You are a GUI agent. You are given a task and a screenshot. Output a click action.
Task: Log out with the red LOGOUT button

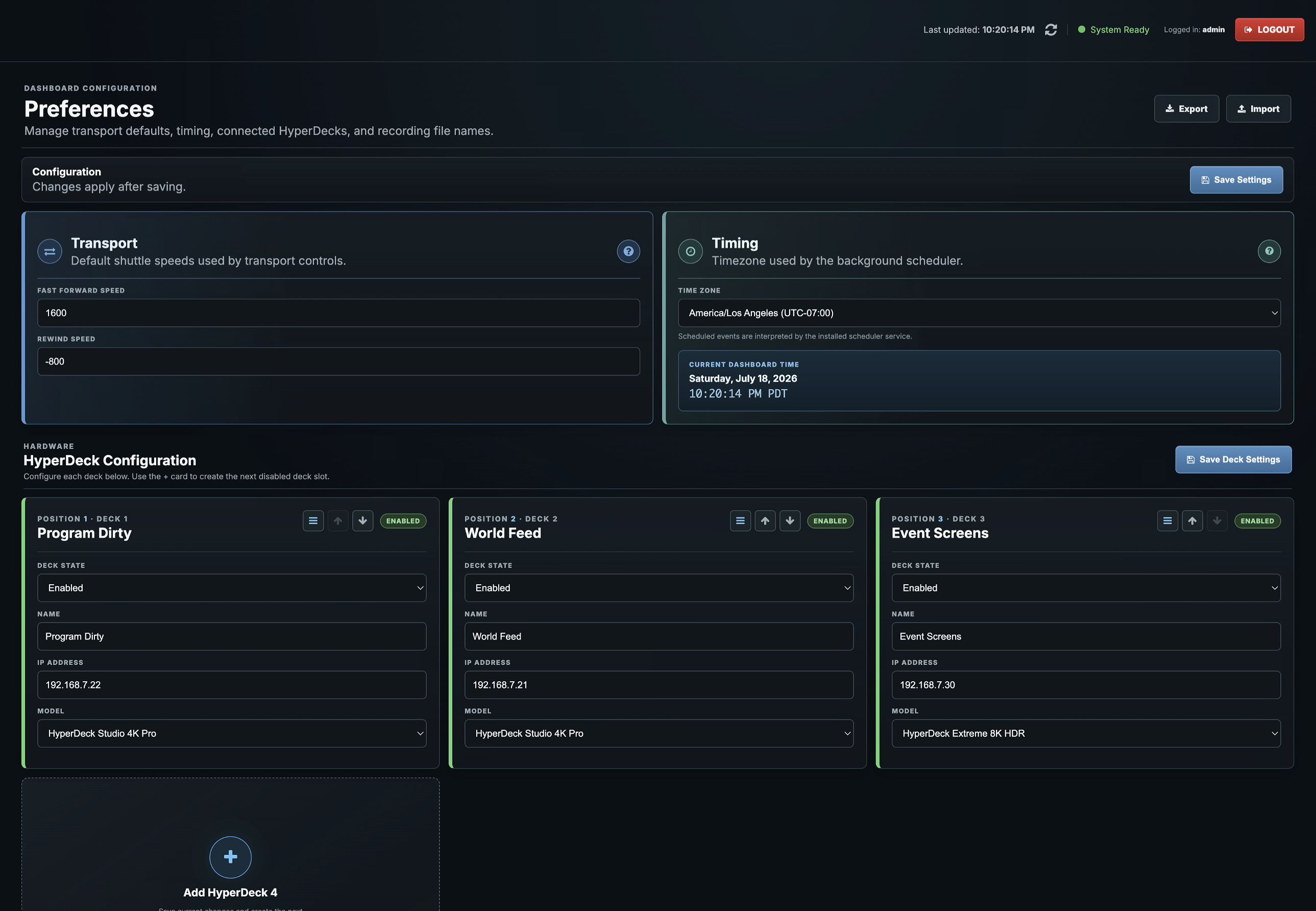click(1269, 30)
